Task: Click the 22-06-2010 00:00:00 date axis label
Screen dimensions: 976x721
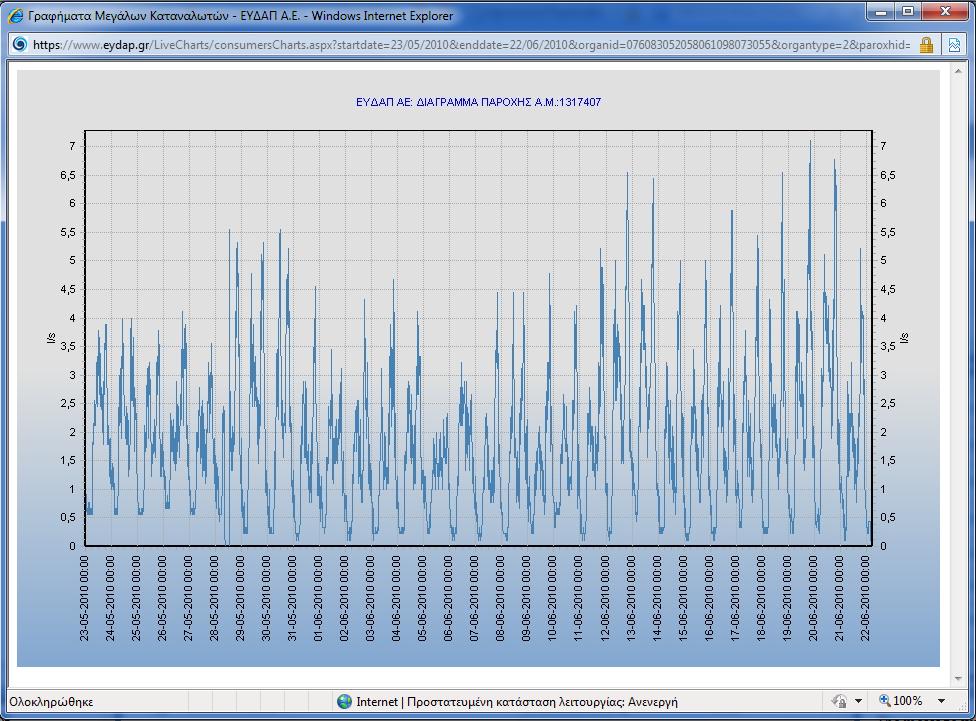Action: tap(865, 598)
